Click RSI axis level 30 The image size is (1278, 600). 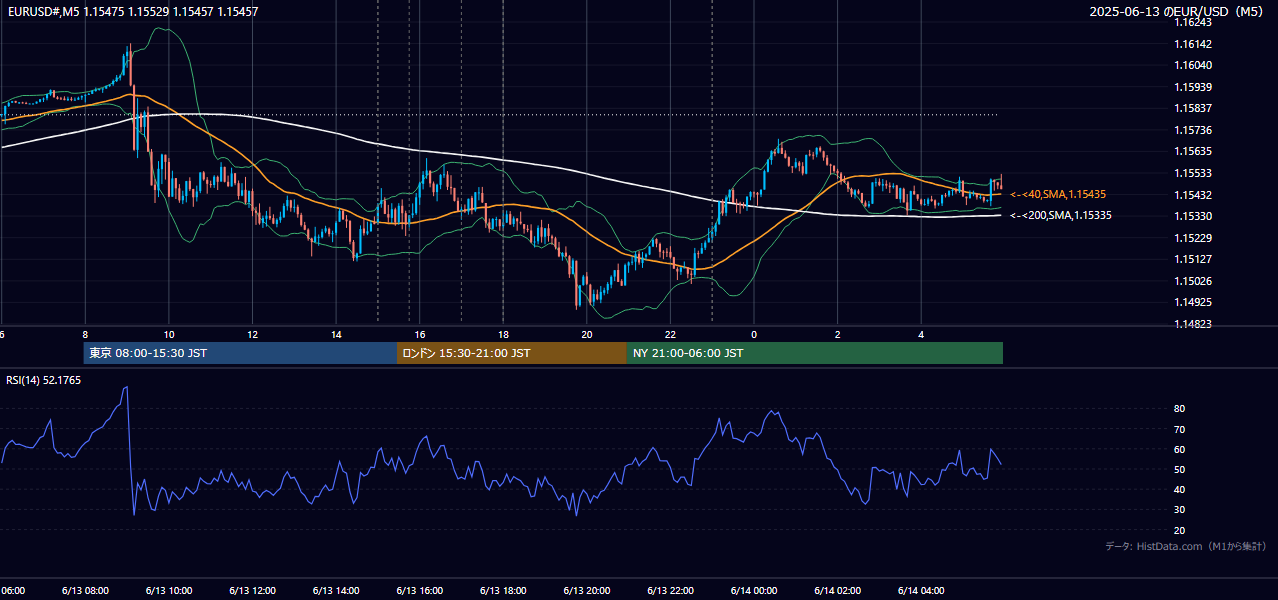(1180, 510)
